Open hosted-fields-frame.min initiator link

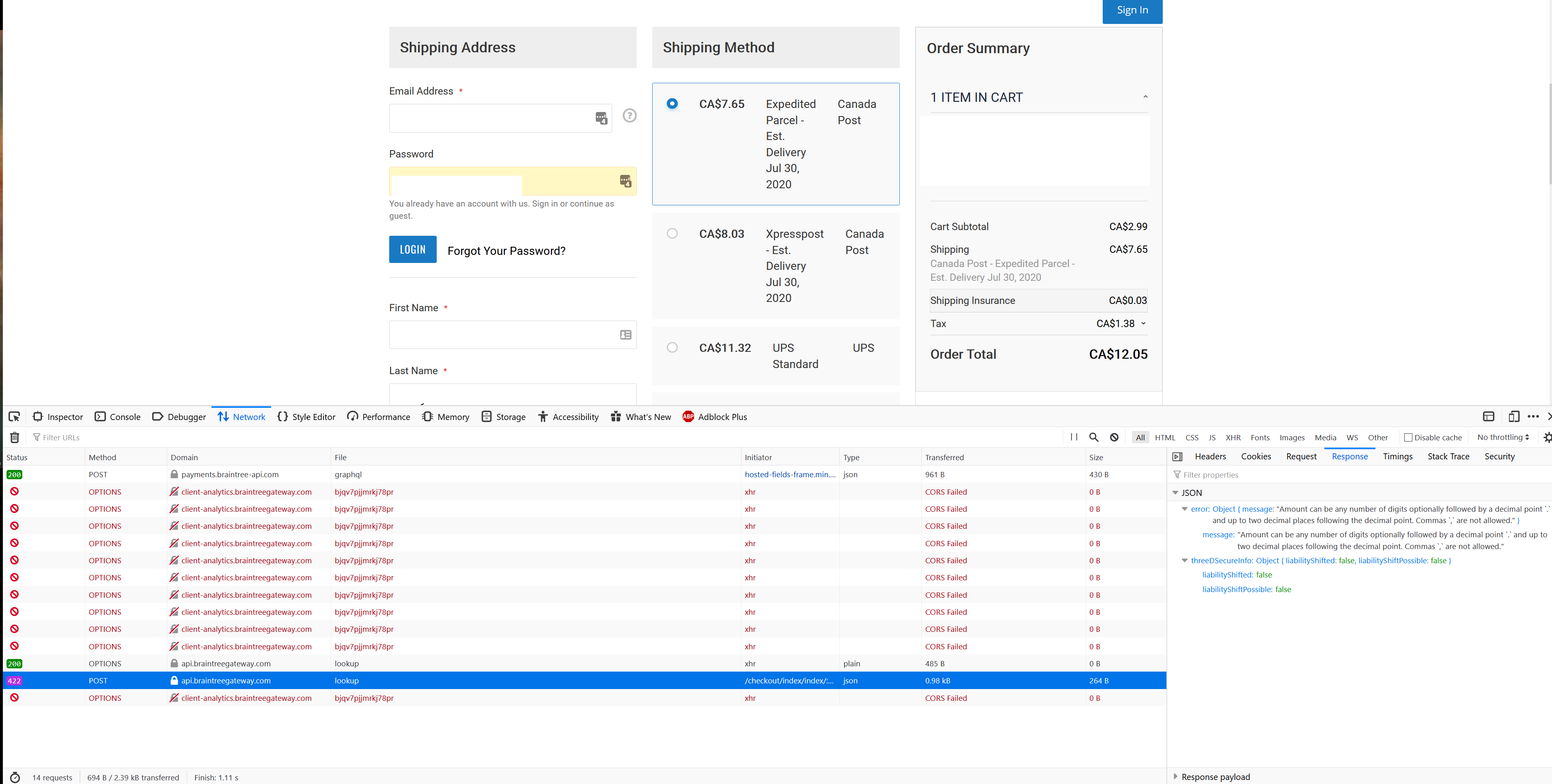click(x=790, y=474)
